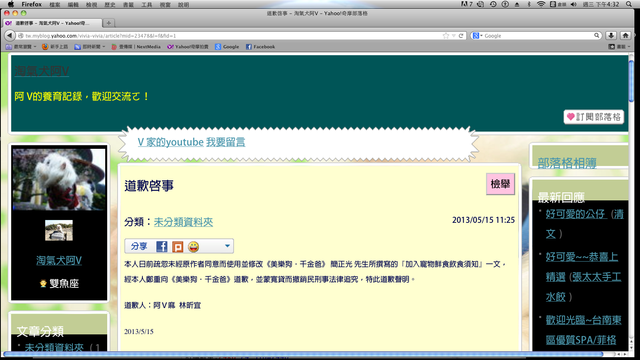Share the post via the Plurk icon
The width and height of the screenshot is (640, 360).
tap(178, 247)
